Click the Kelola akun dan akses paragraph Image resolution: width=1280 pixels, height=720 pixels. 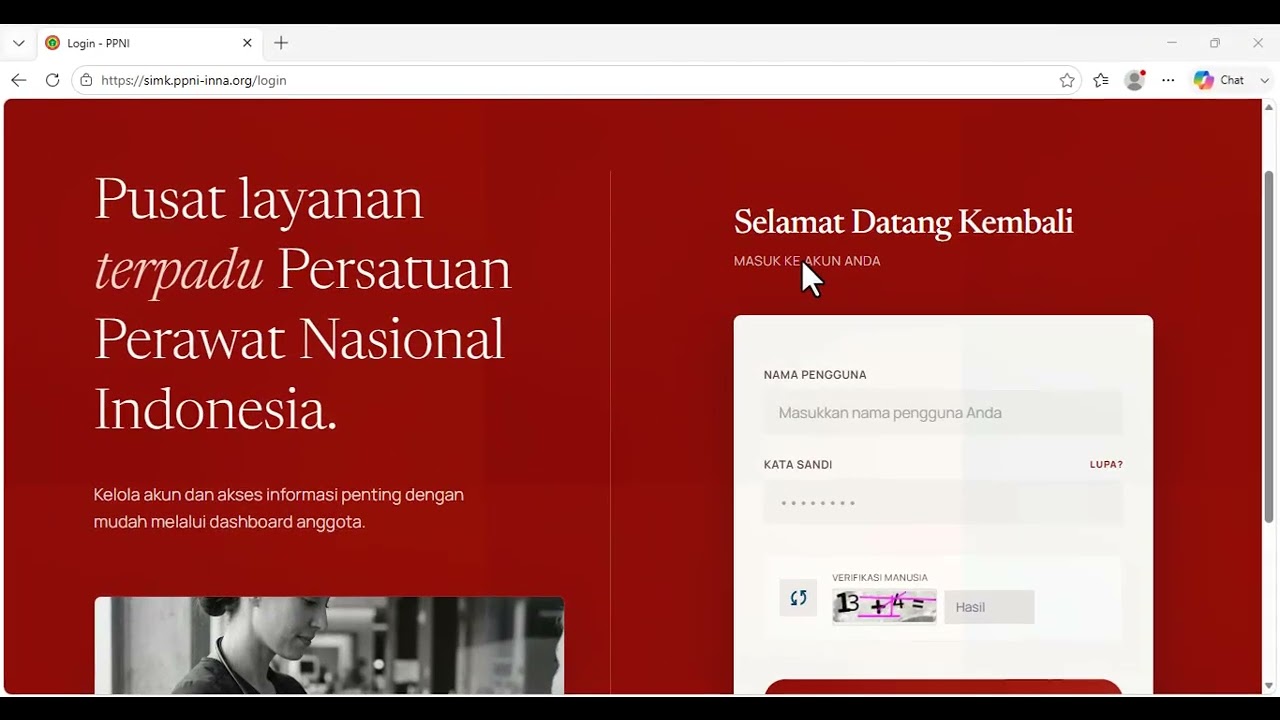point(279,508)
